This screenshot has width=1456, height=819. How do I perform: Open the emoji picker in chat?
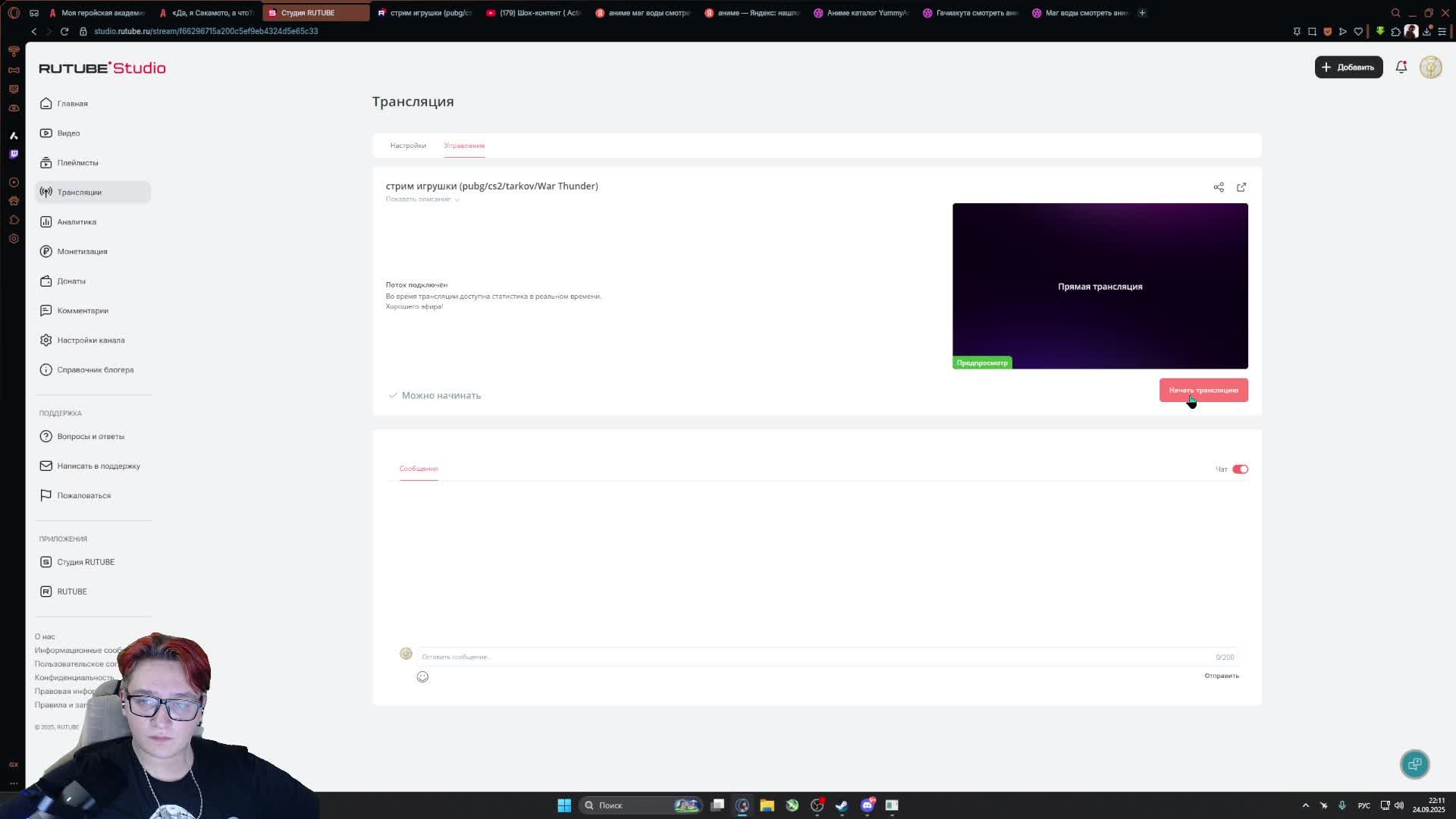click(x=422, y=676)
